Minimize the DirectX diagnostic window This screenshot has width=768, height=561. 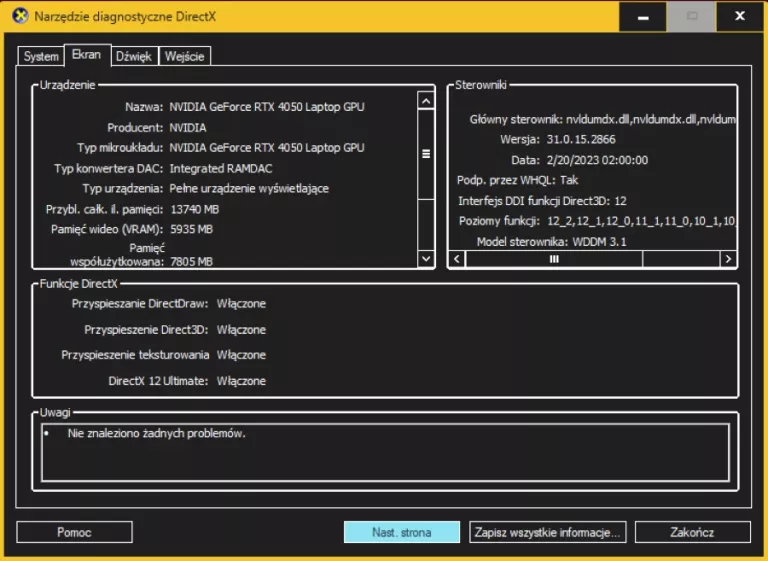coord(643,17)
